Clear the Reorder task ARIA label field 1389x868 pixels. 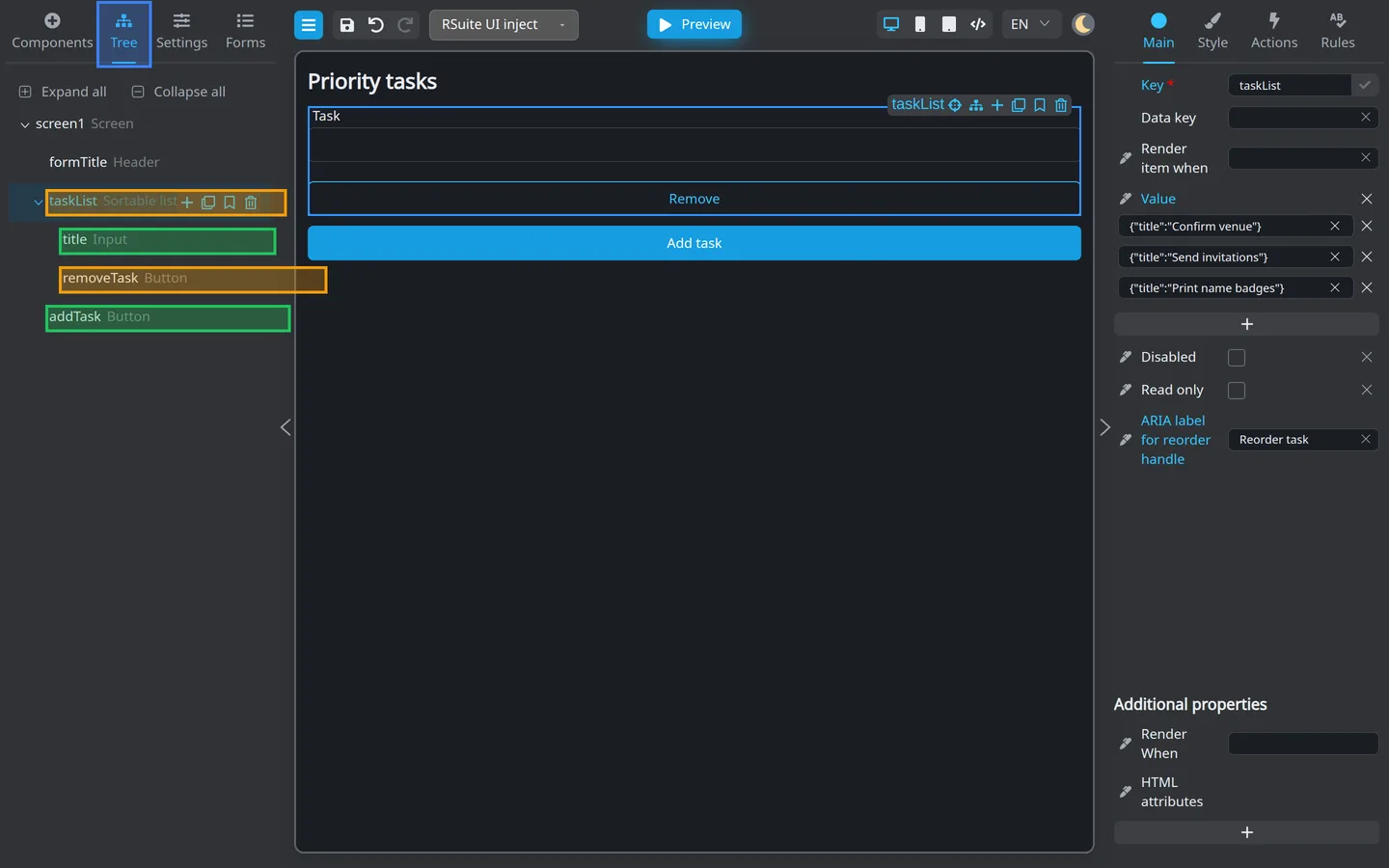tap(1366, 440)
